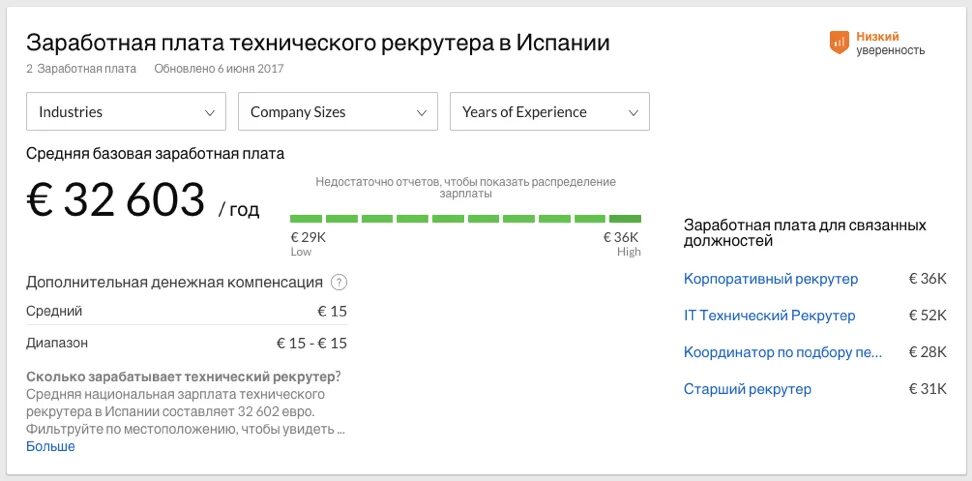Open the Industries dropdown
The width and height of the screenshot is (972, 481).
(126, 112)
